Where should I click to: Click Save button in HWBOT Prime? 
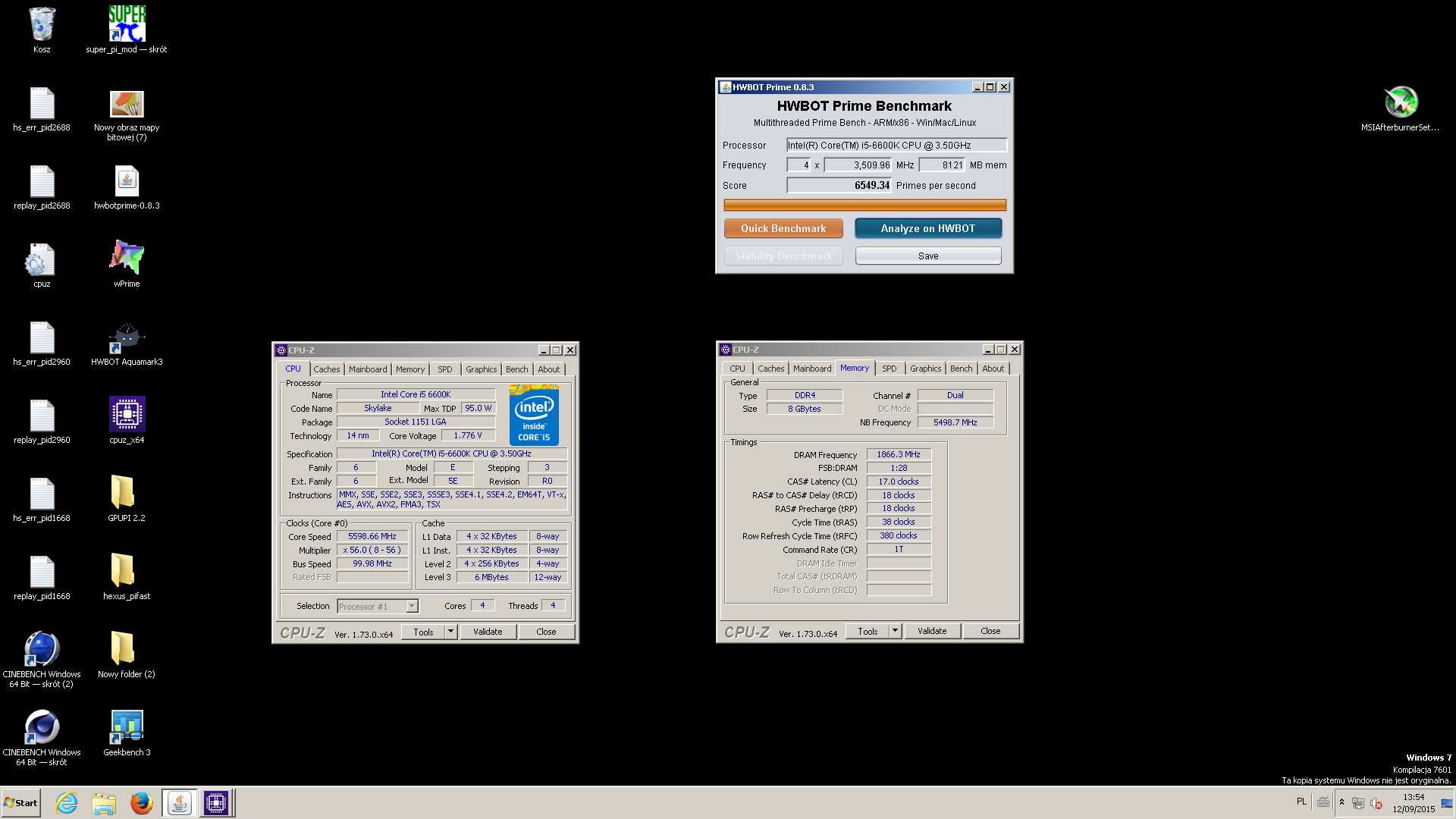(x=928, y=256)
